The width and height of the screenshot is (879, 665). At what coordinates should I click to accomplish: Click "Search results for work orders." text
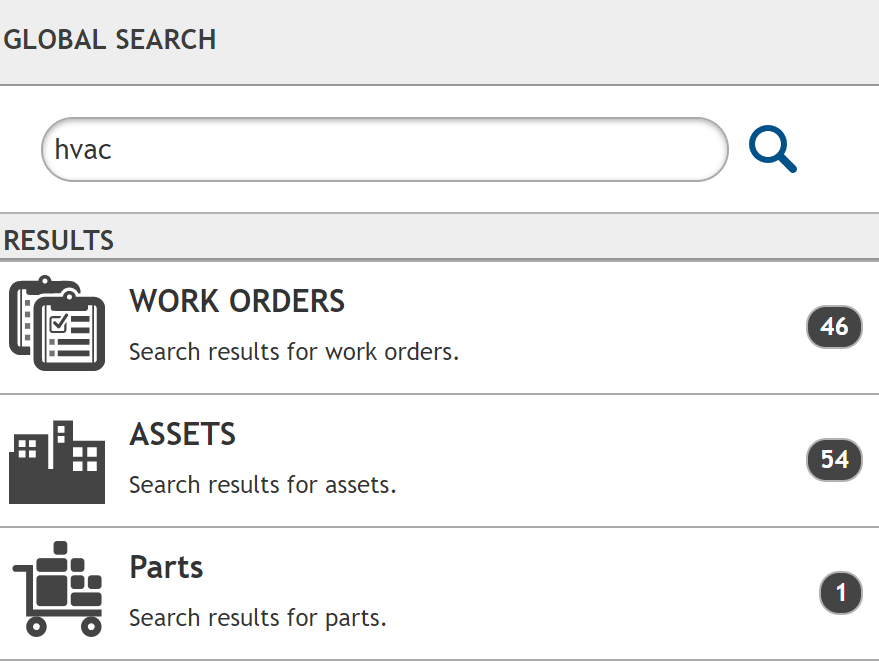point(294,352)
